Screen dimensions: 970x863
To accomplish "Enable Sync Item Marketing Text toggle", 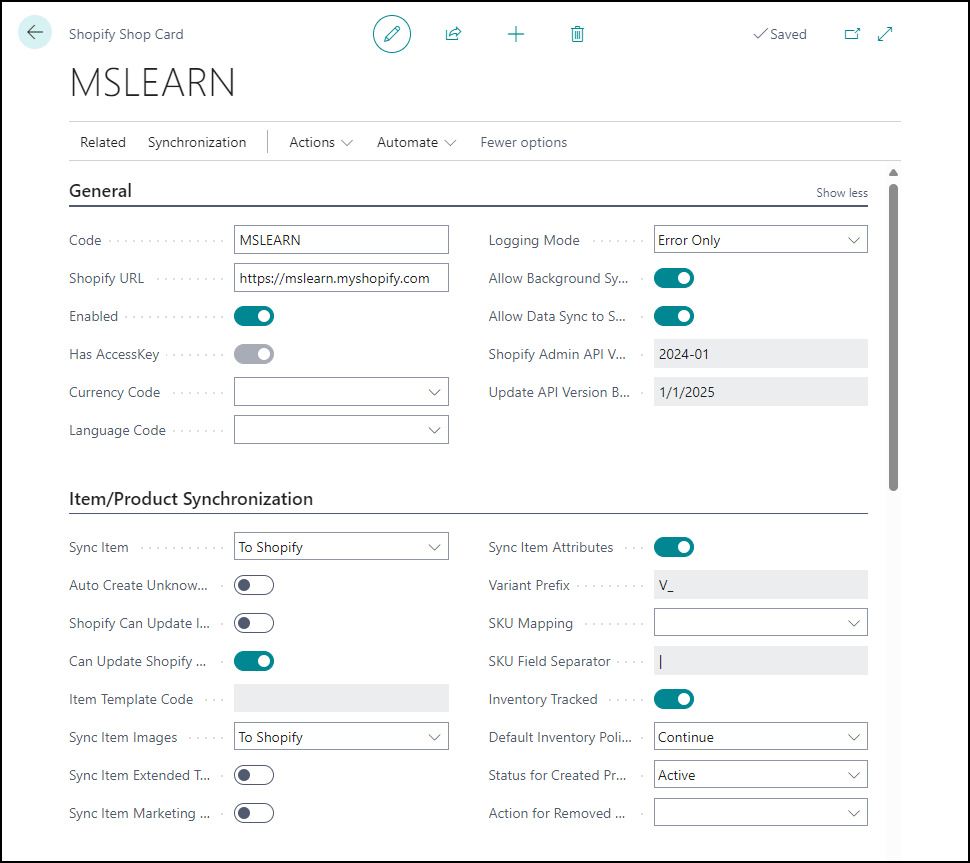I will (x=254, y=814).
